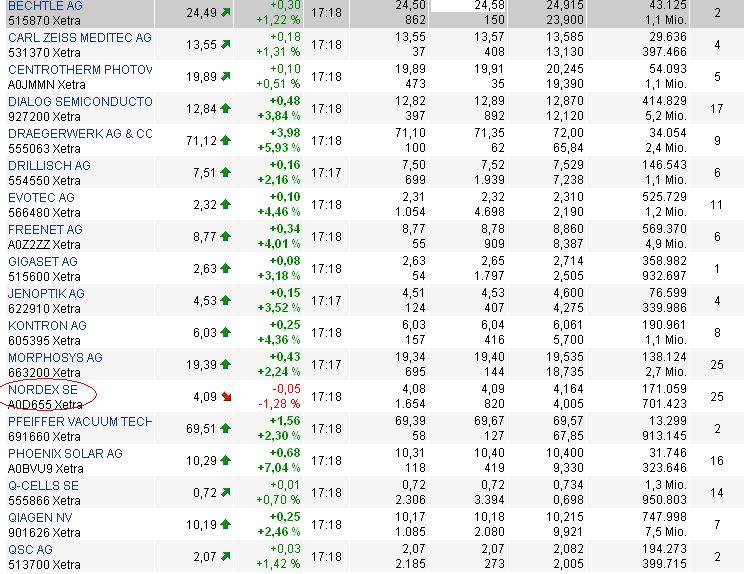745x574 pixels.
Task: Select QSC volume 399.715
Action: click(665, 564)
